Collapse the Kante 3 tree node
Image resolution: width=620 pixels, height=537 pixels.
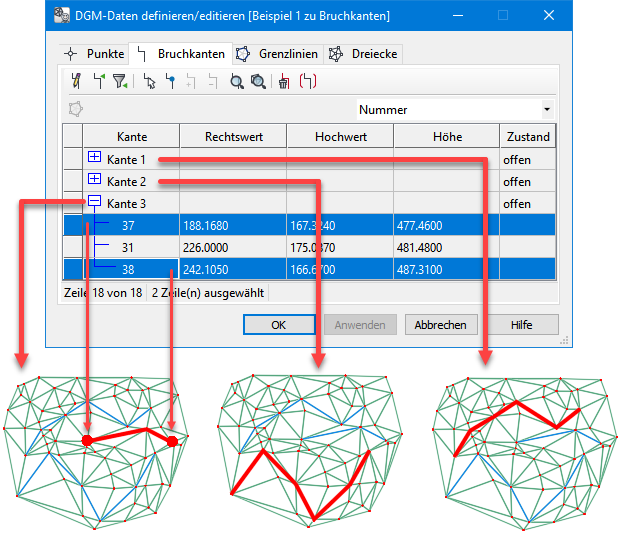click(95, 203)
